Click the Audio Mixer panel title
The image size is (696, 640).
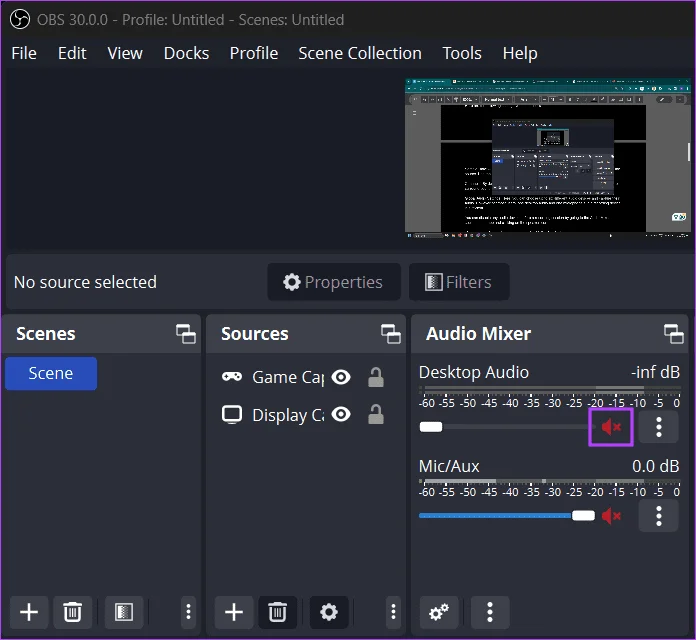point(478,334)
